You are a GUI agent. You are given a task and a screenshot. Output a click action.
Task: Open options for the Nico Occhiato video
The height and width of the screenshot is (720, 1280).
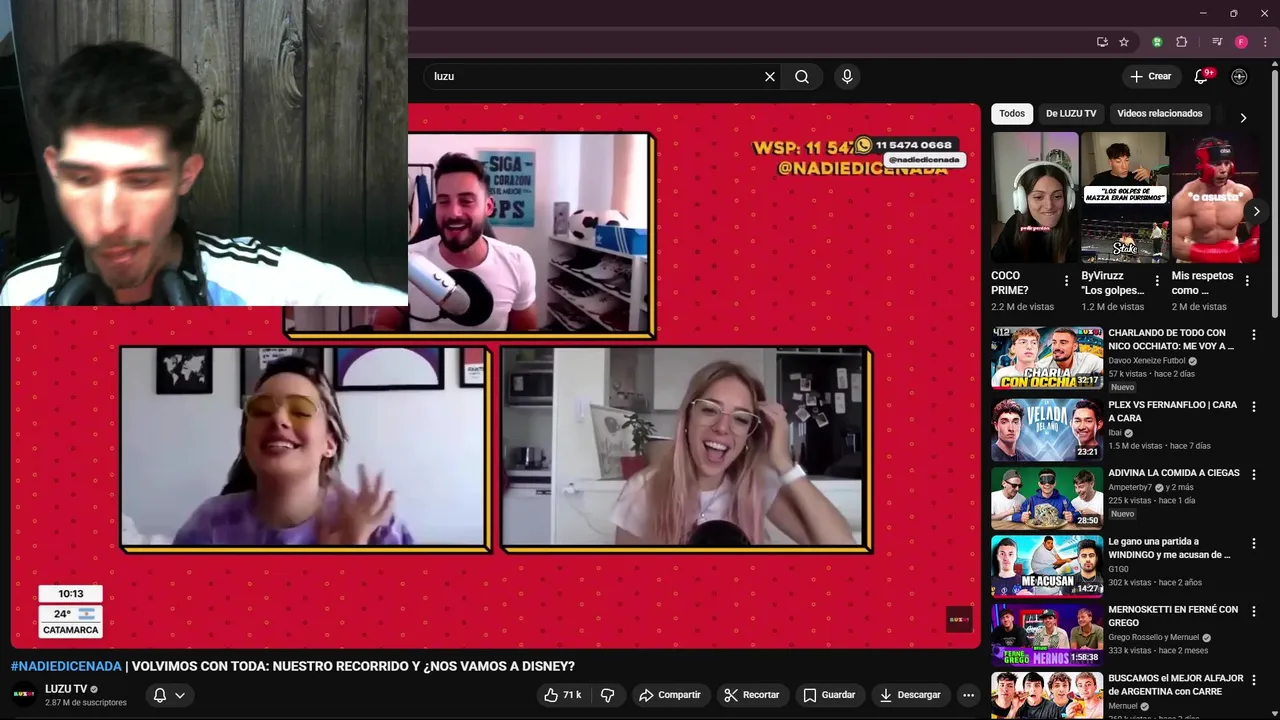[1253, 335]
